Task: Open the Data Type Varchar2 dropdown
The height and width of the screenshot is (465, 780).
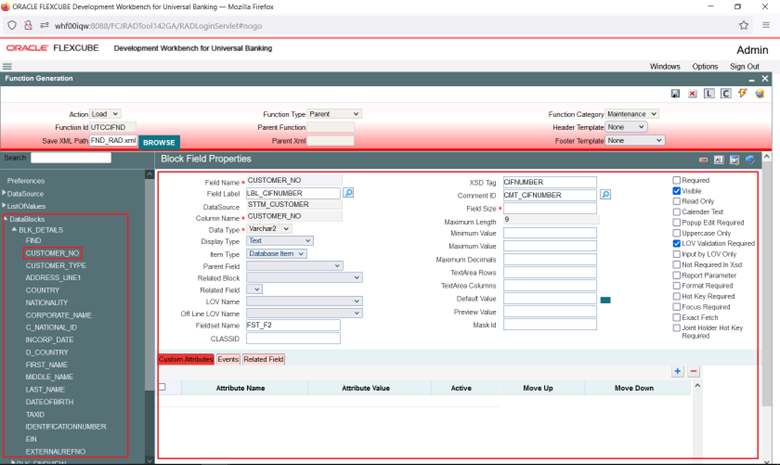Action: pos(269,228)
